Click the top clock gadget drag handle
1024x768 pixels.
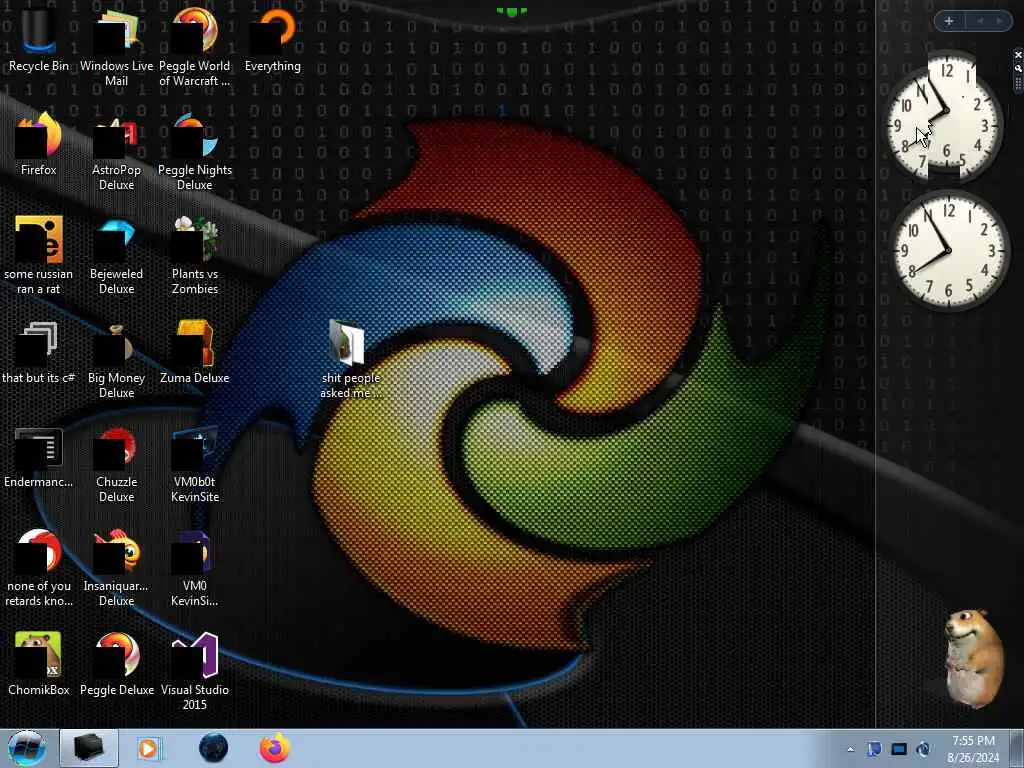tap(1018, 83)
